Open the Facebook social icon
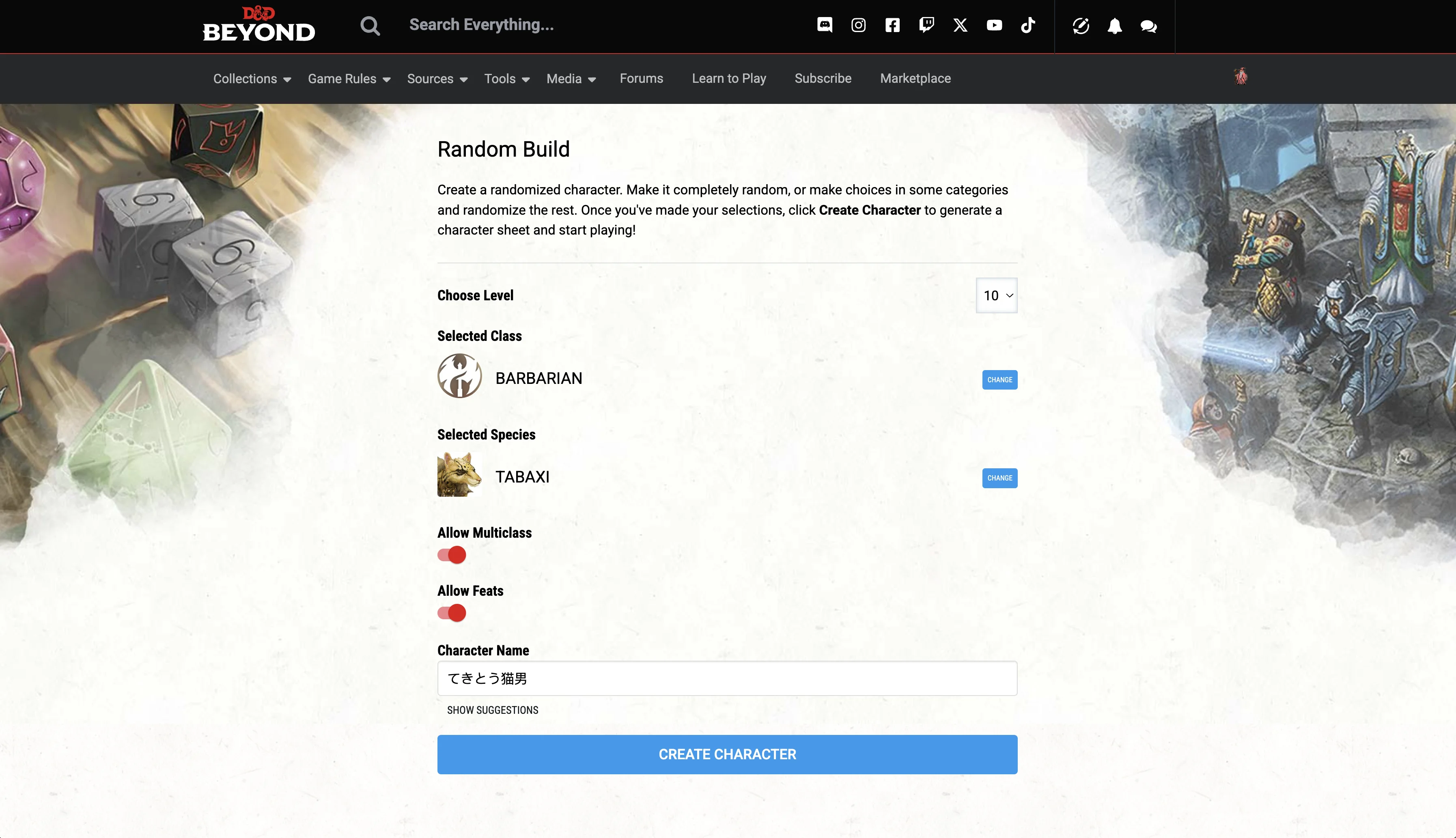Screen dimensions: 1456x838 [892, 25]
